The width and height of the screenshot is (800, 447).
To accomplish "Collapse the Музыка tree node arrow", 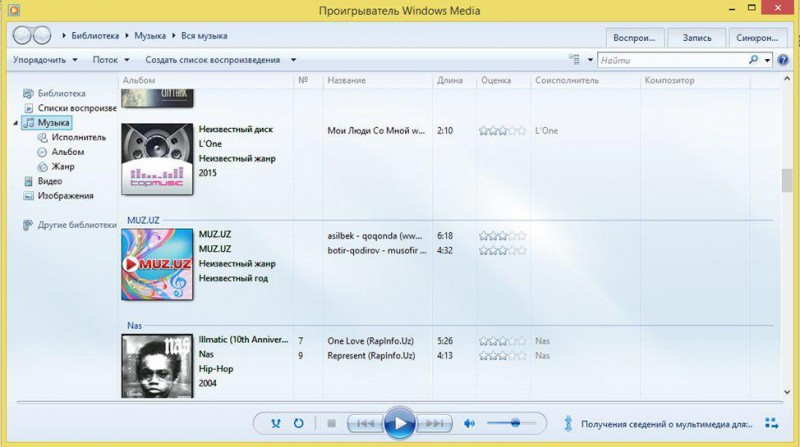I will point(16,123).
